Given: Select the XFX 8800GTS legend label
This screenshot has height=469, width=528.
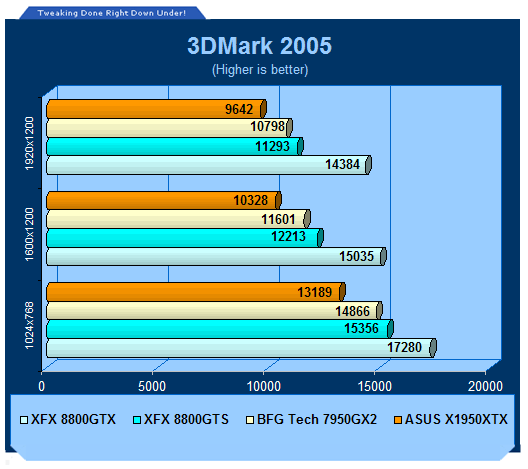Looking at the screenshot, I should point(186,420).
